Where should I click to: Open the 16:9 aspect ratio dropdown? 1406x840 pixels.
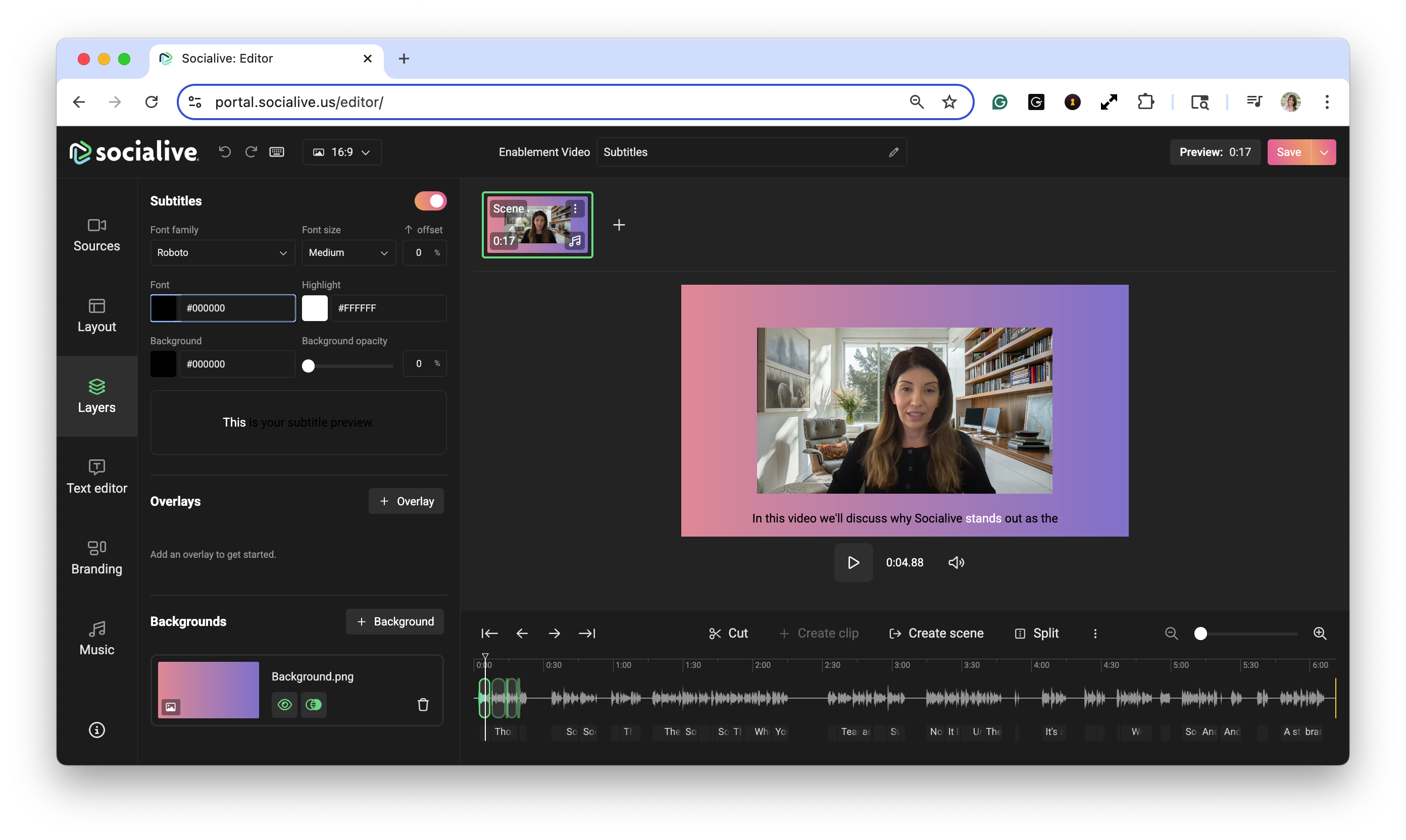(342, 152)
